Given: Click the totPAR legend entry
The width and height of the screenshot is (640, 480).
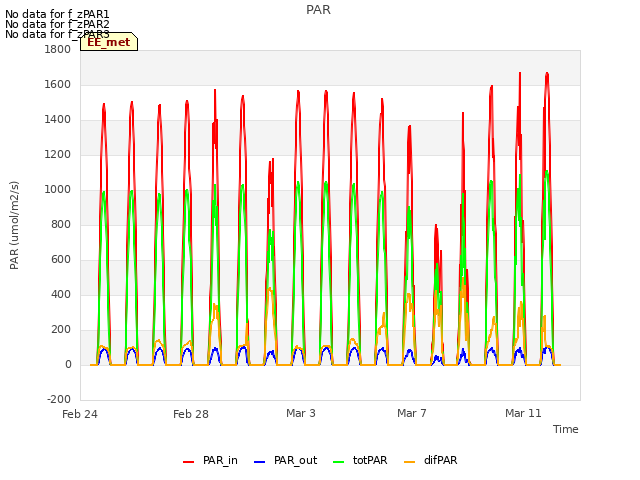Looking at the screenshot, I should tap(360, 460).
